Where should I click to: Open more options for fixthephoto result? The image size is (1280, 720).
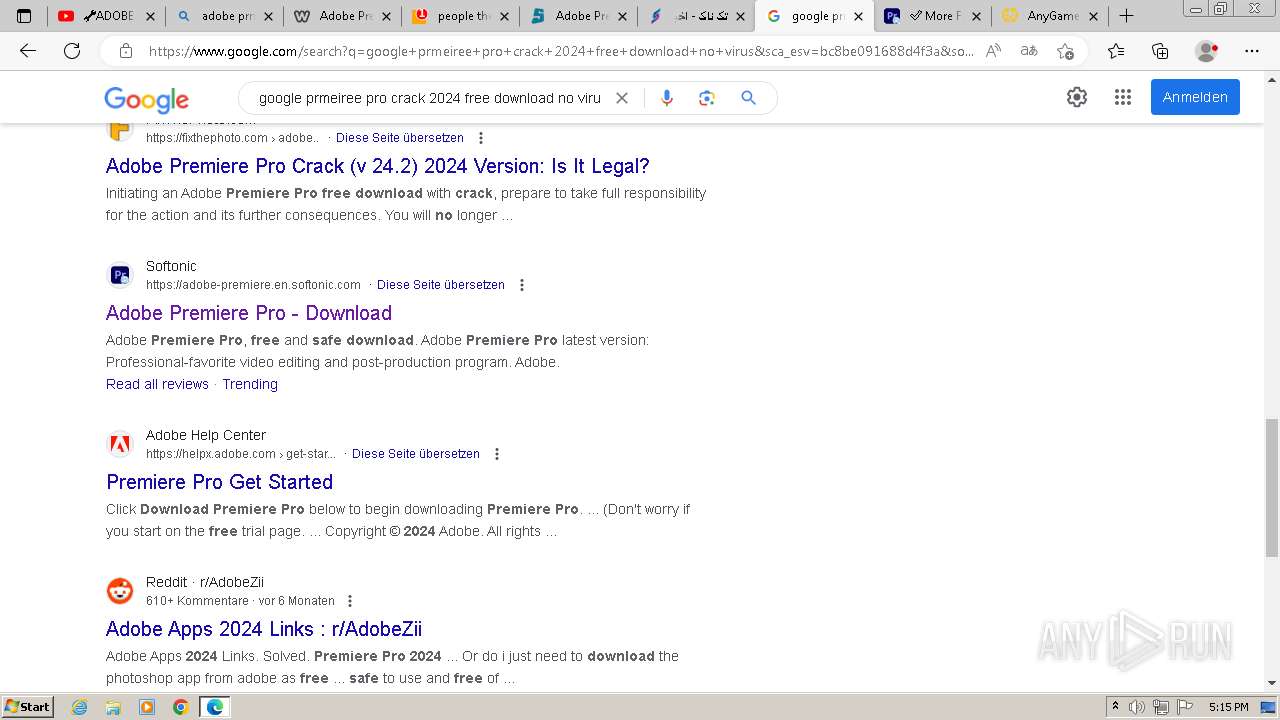coord(481,138)
